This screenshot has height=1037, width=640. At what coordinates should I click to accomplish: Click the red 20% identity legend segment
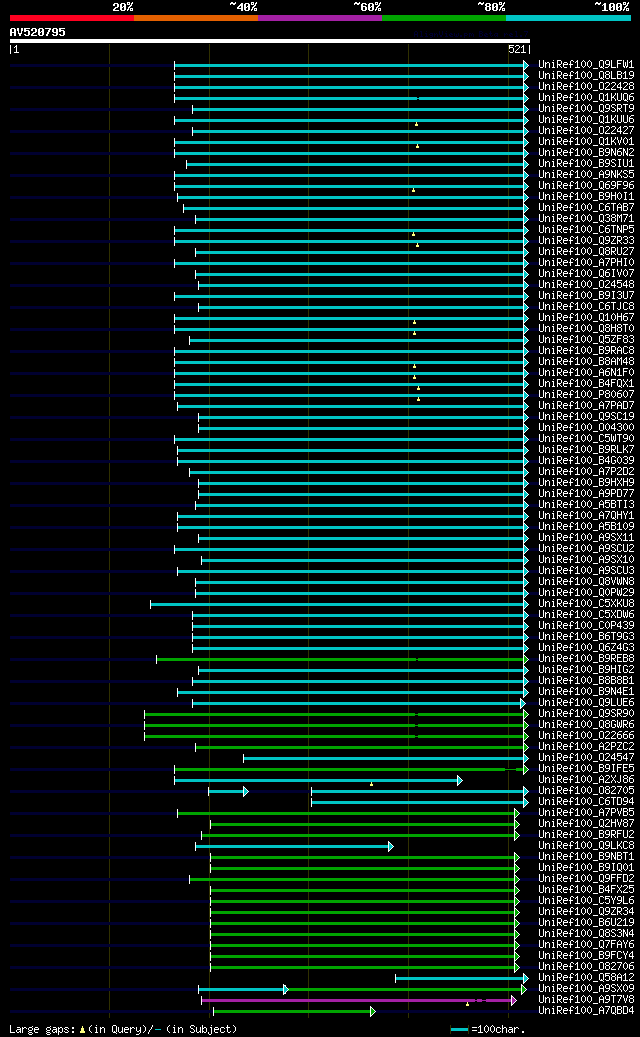(x=71, y=18)
